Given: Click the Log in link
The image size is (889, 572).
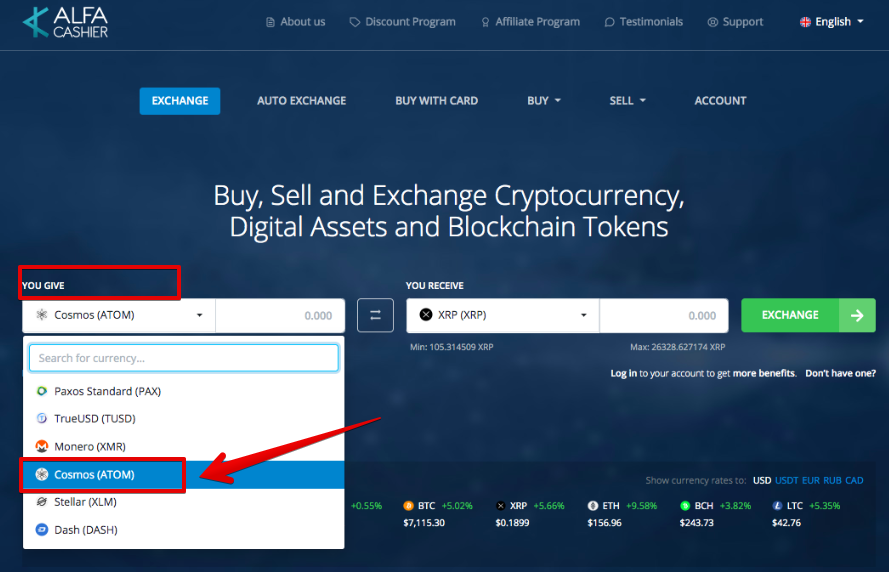Looking at the screenshot, I should (624, 373).
